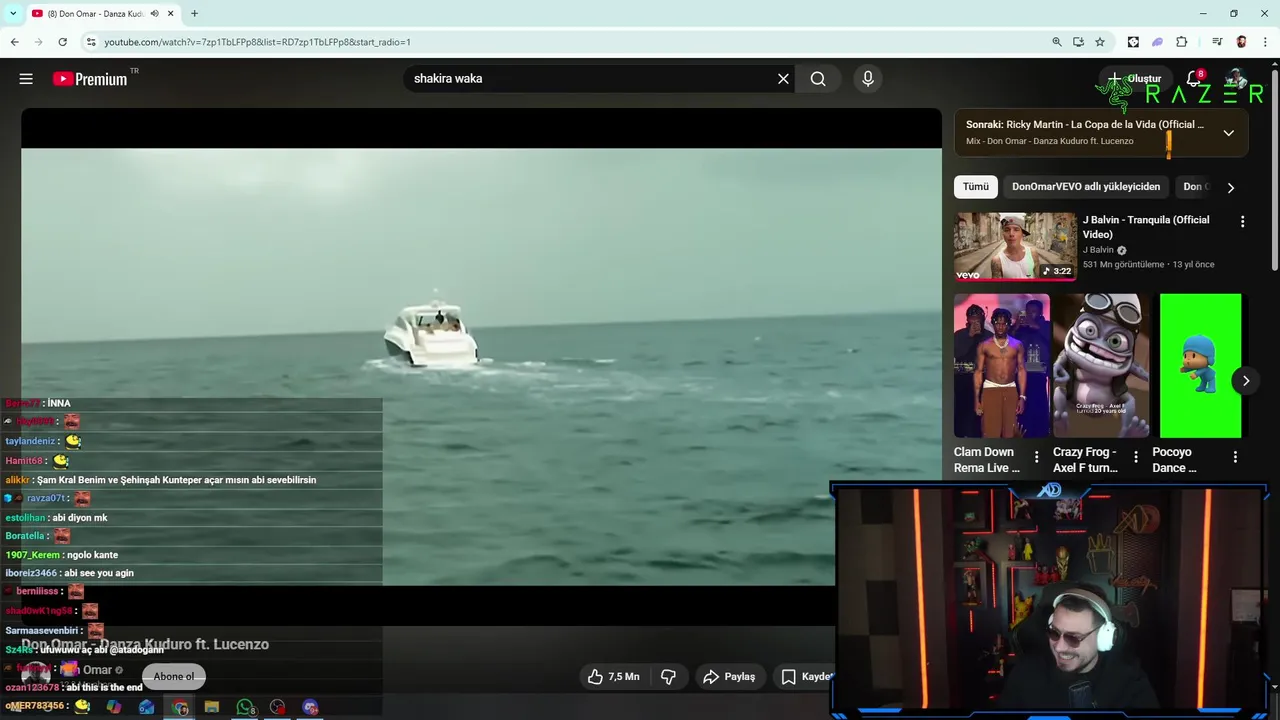Open options for Pocoyo Dance short

click(x=1234, y=457)
